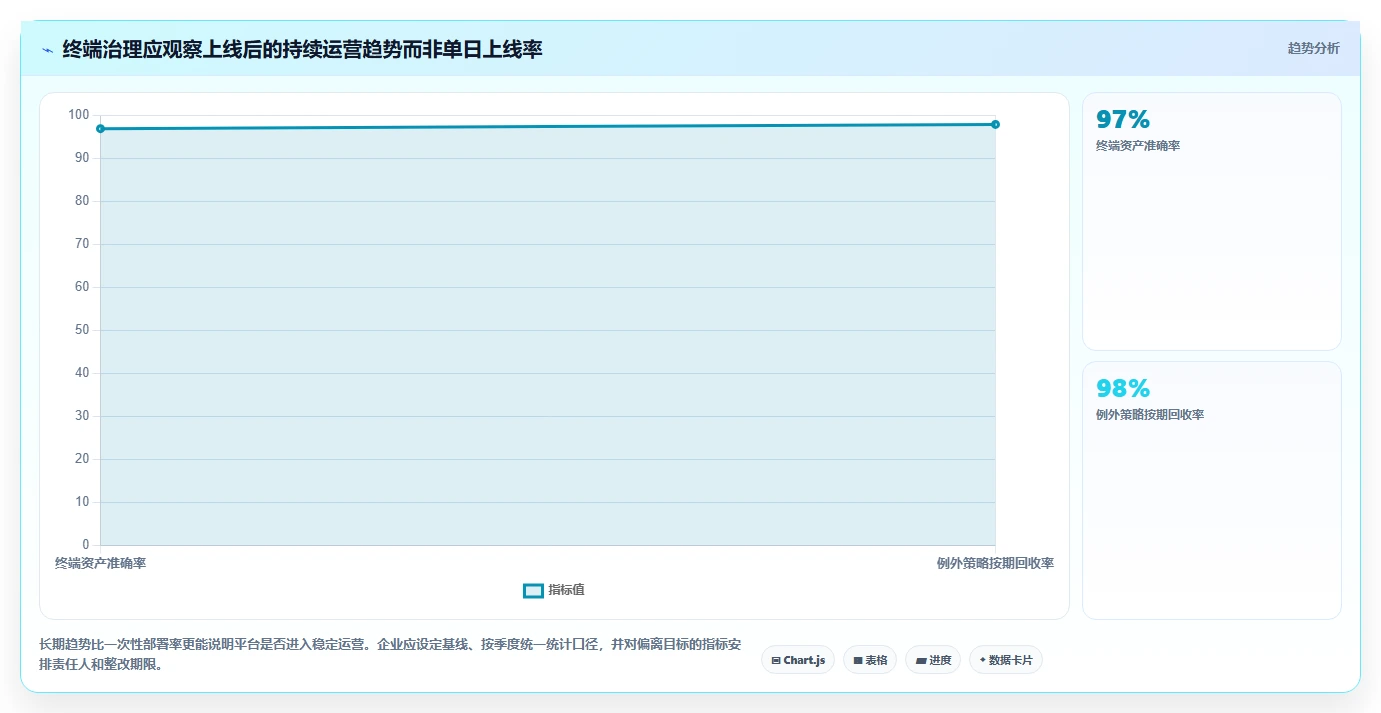Click the 指标值 legend color box

point(533,591)
